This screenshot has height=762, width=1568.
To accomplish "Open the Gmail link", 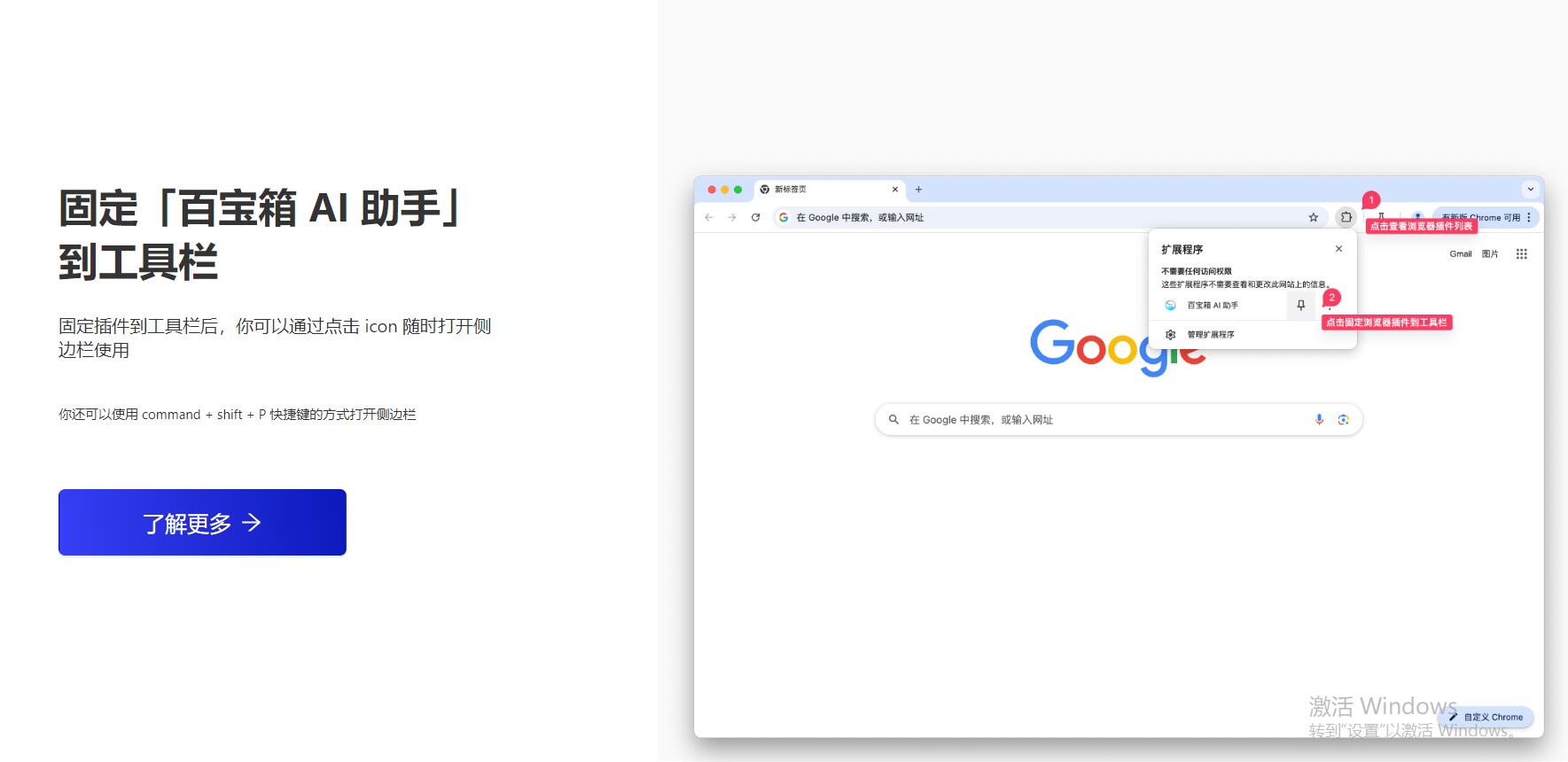I will click(x=1461, y=254).
